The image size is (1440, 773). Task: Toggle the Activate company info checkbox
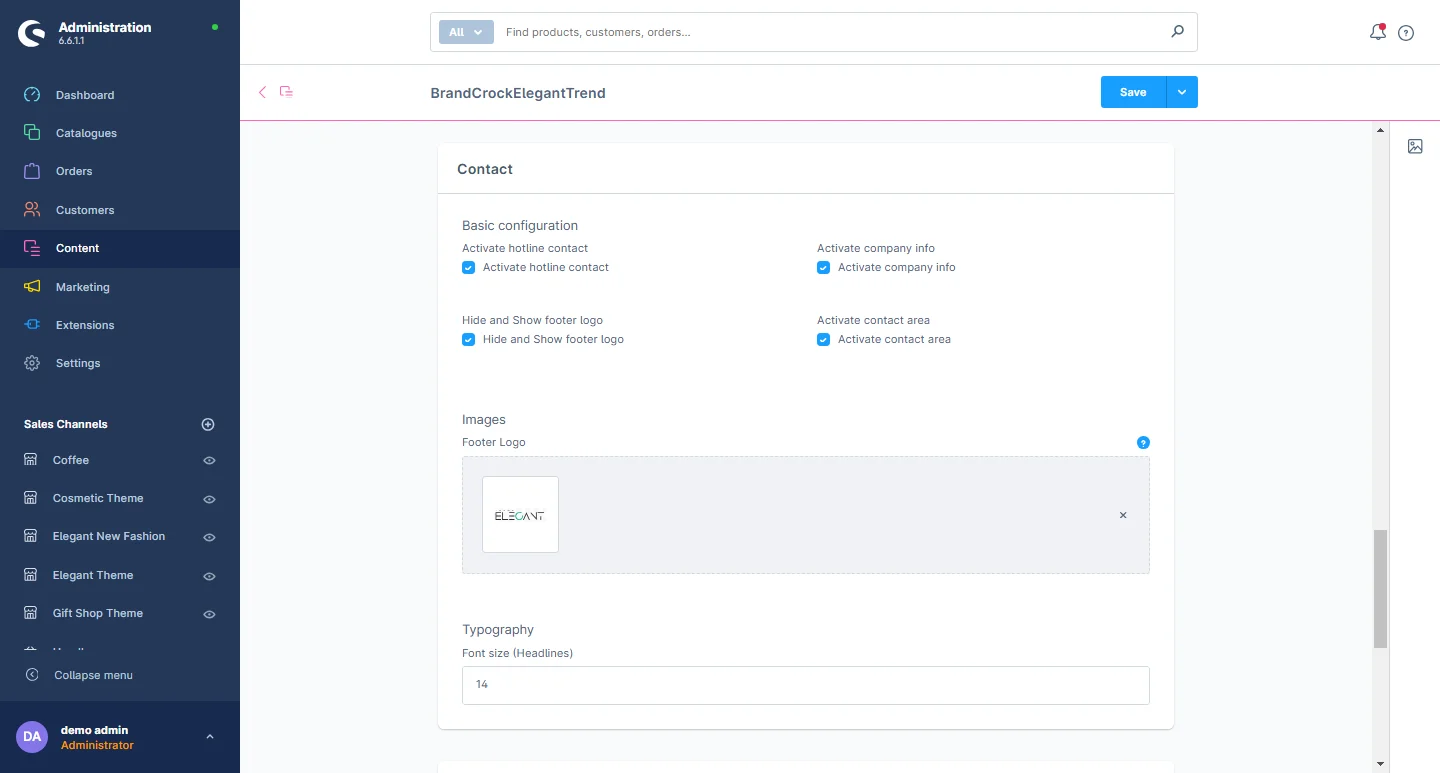coord(823,268)
